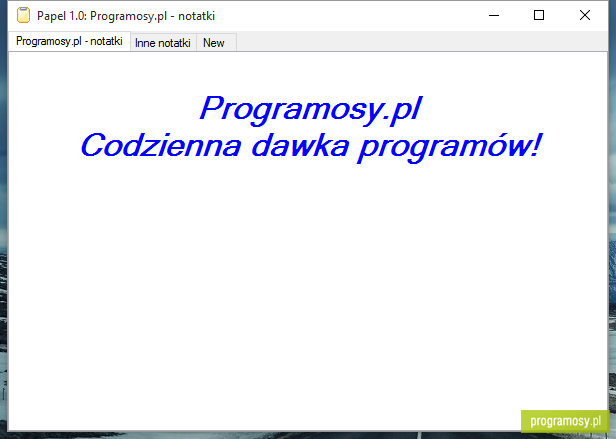Click the Papel notepad icon in title bar
The height and width of the screenshot is (439, 616).
pyautogui.click(x=23, y=15)
